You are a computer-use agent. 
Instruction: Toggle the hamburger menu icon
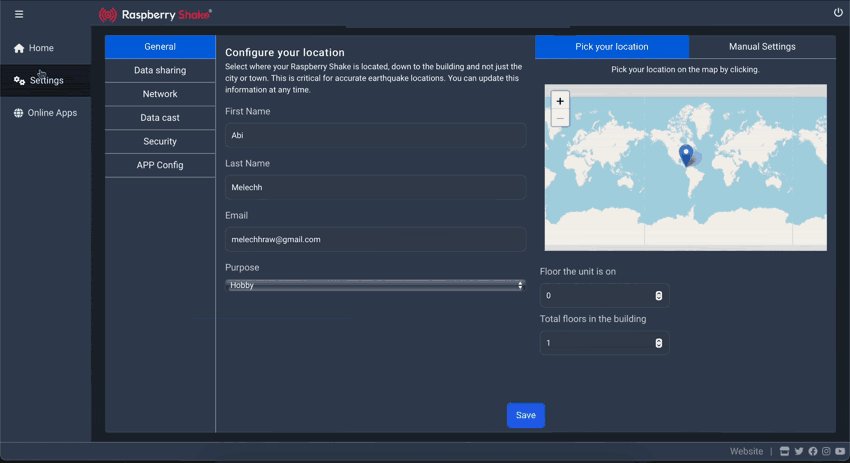(19, 14)
